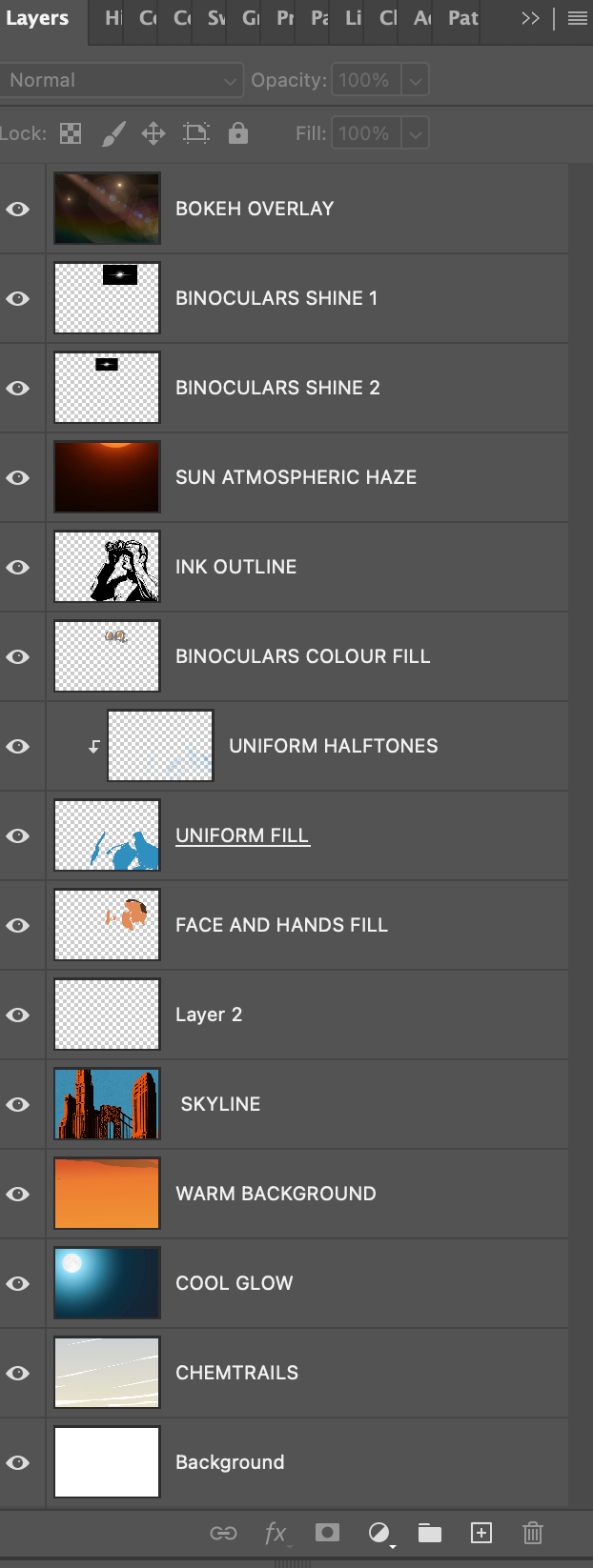593x1568 pixels.
Task: Hide the CHEMTRAILS layer
Action: (18, 1373)
